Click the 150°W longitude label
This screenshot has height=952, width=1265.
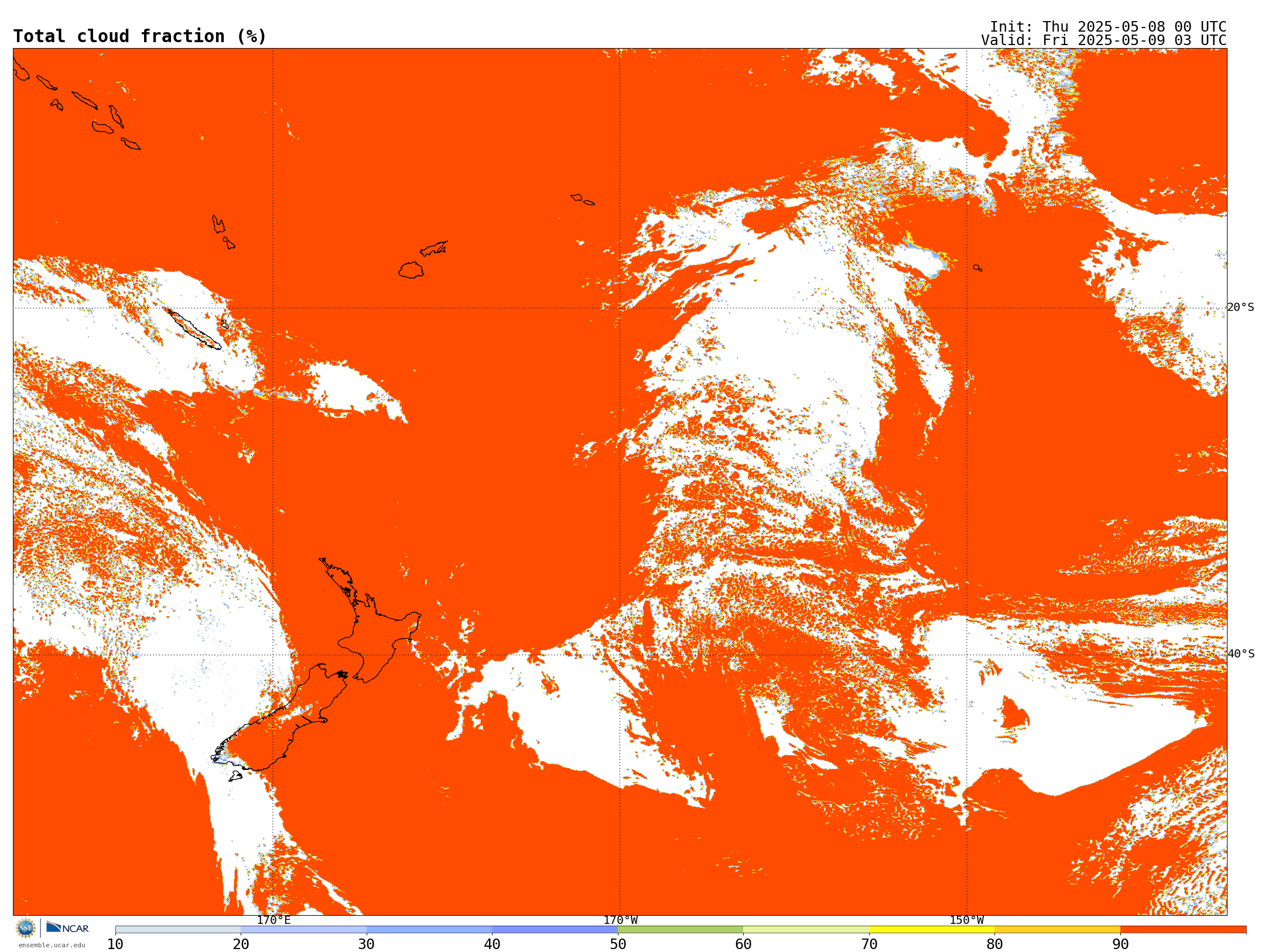click(966, 920)
